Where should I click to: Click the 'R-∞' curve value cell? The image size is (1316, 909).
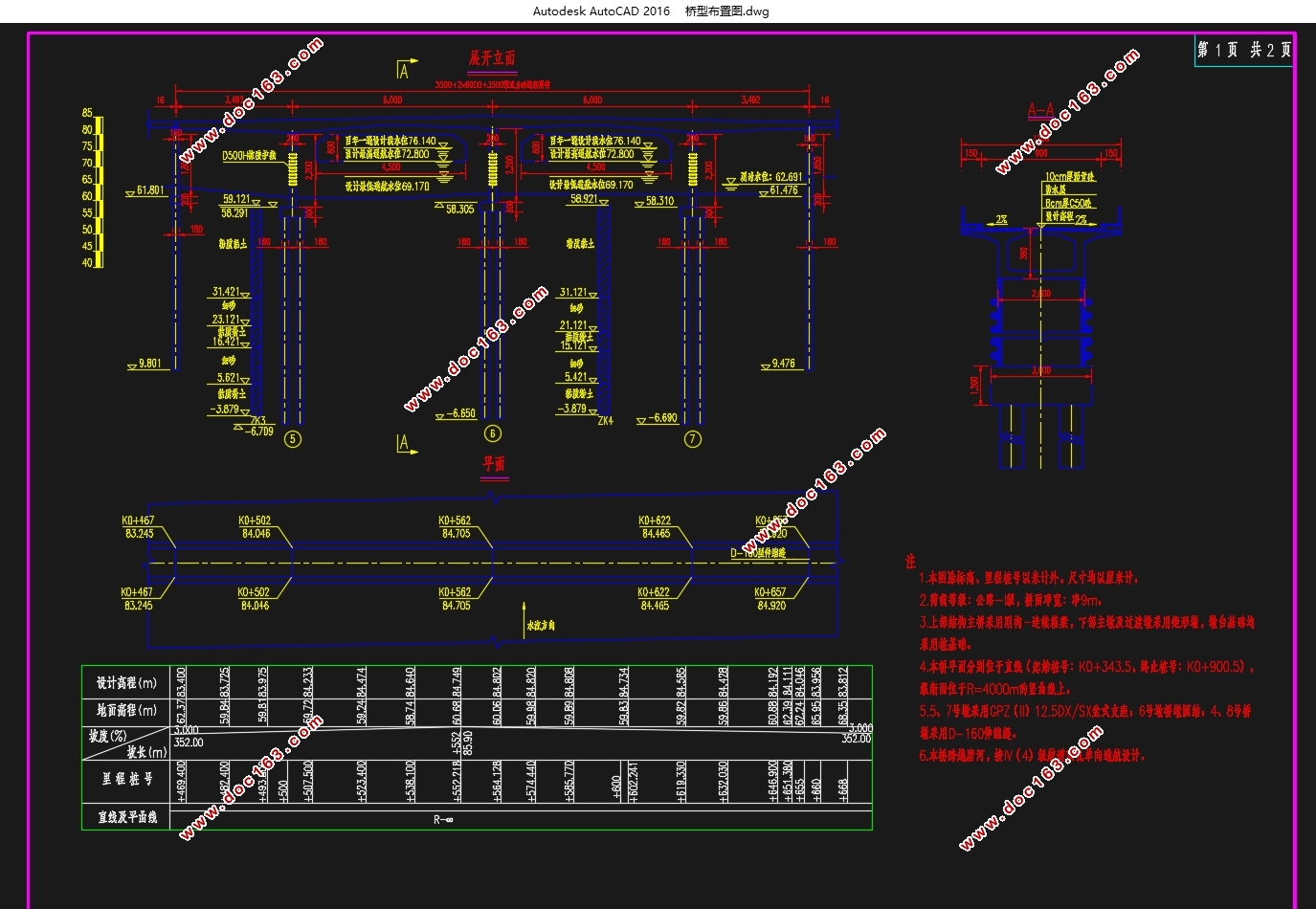tap(442, 820)
